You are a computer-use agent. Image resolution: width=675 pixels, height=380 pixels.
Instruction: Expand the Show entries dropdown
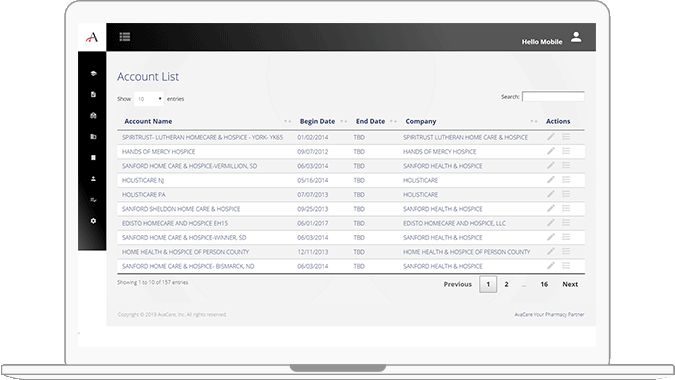click(149, 99)
